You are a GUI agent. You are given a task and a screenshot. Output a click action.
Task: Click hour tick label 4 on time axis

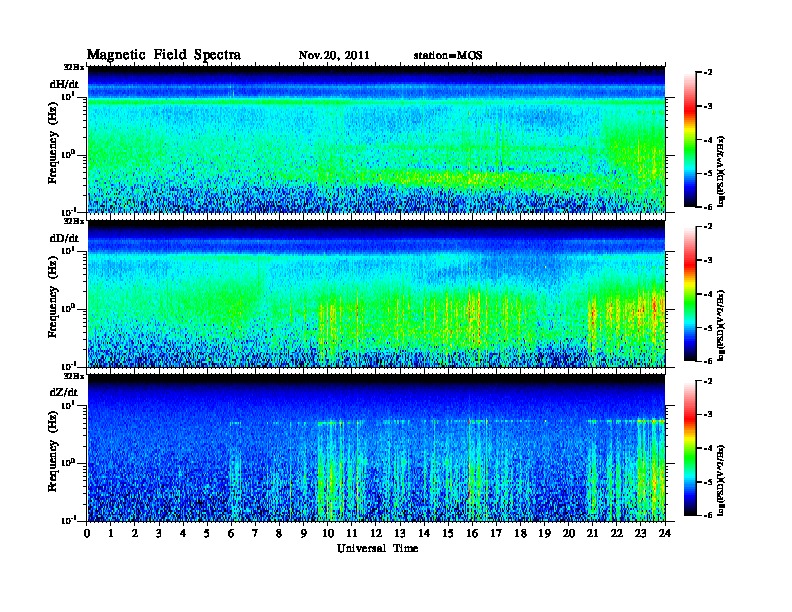[183, 534]
